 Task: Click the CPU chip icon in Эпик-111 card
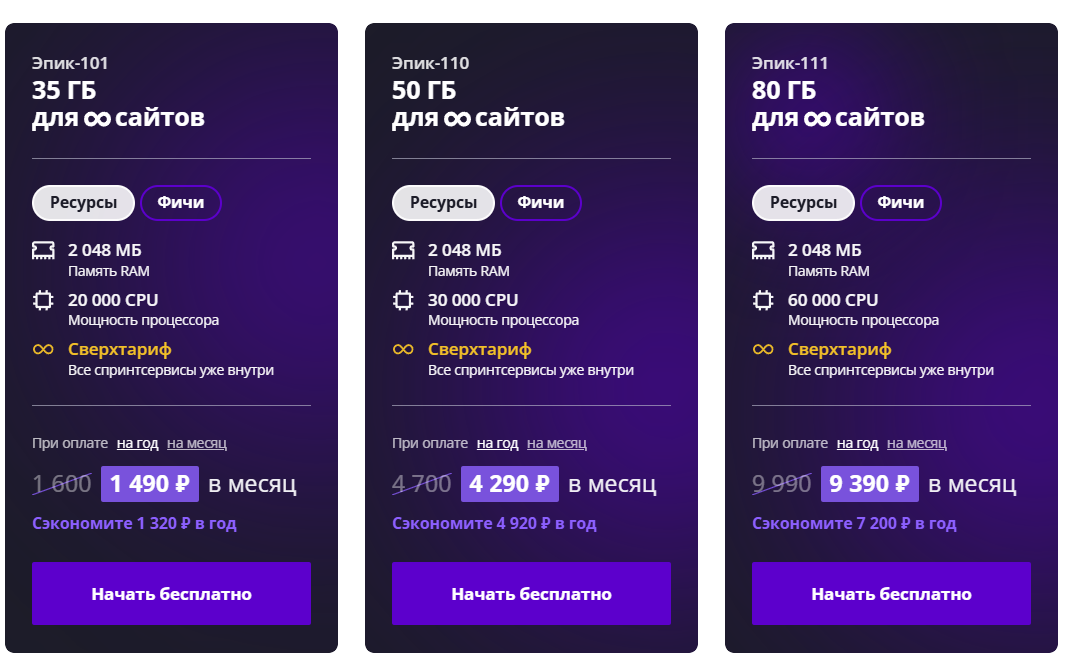(x=763, y=300)
